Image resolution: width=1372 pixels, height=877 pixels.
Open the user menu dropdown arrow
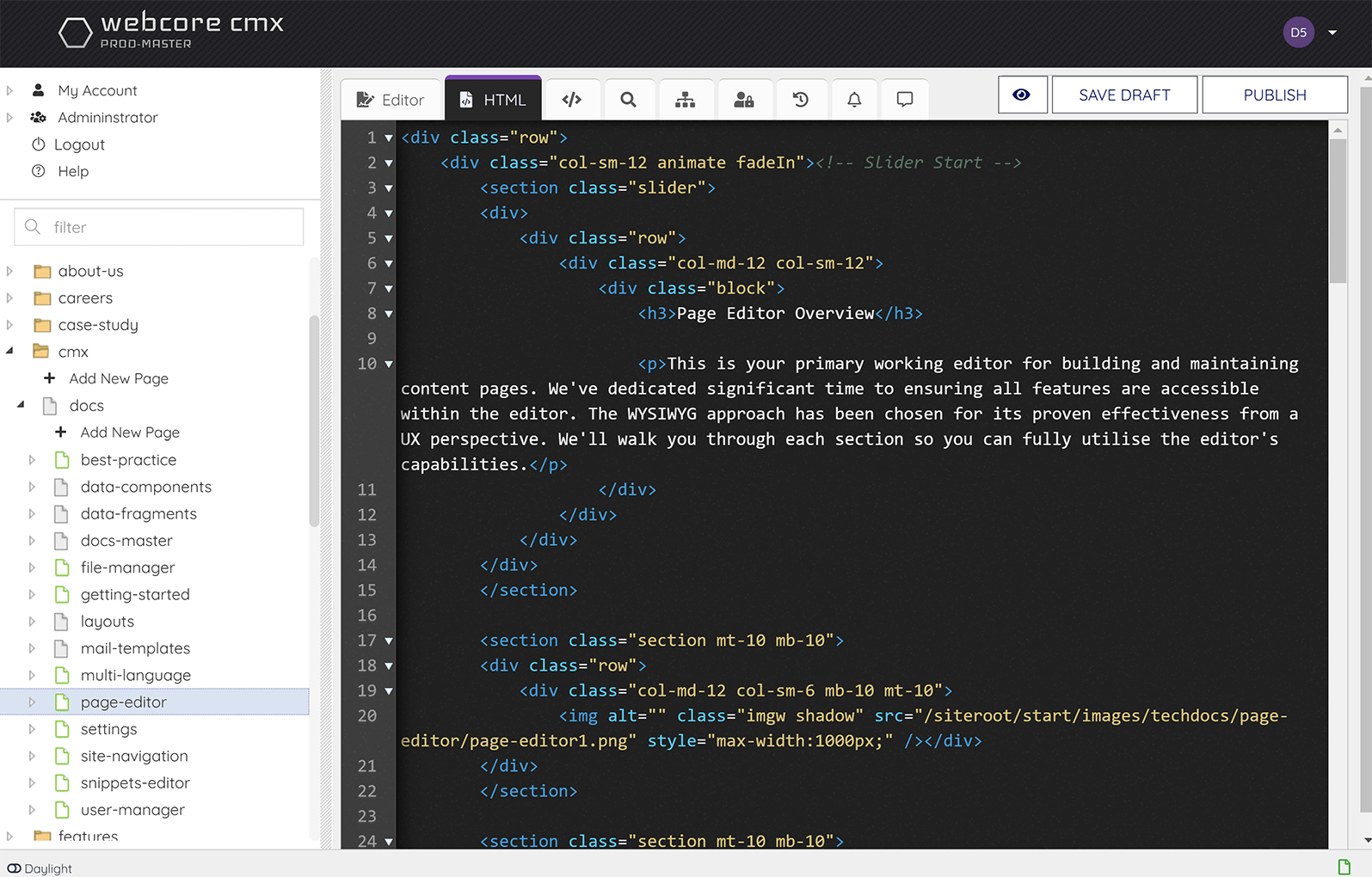[x=1332, y=33]
